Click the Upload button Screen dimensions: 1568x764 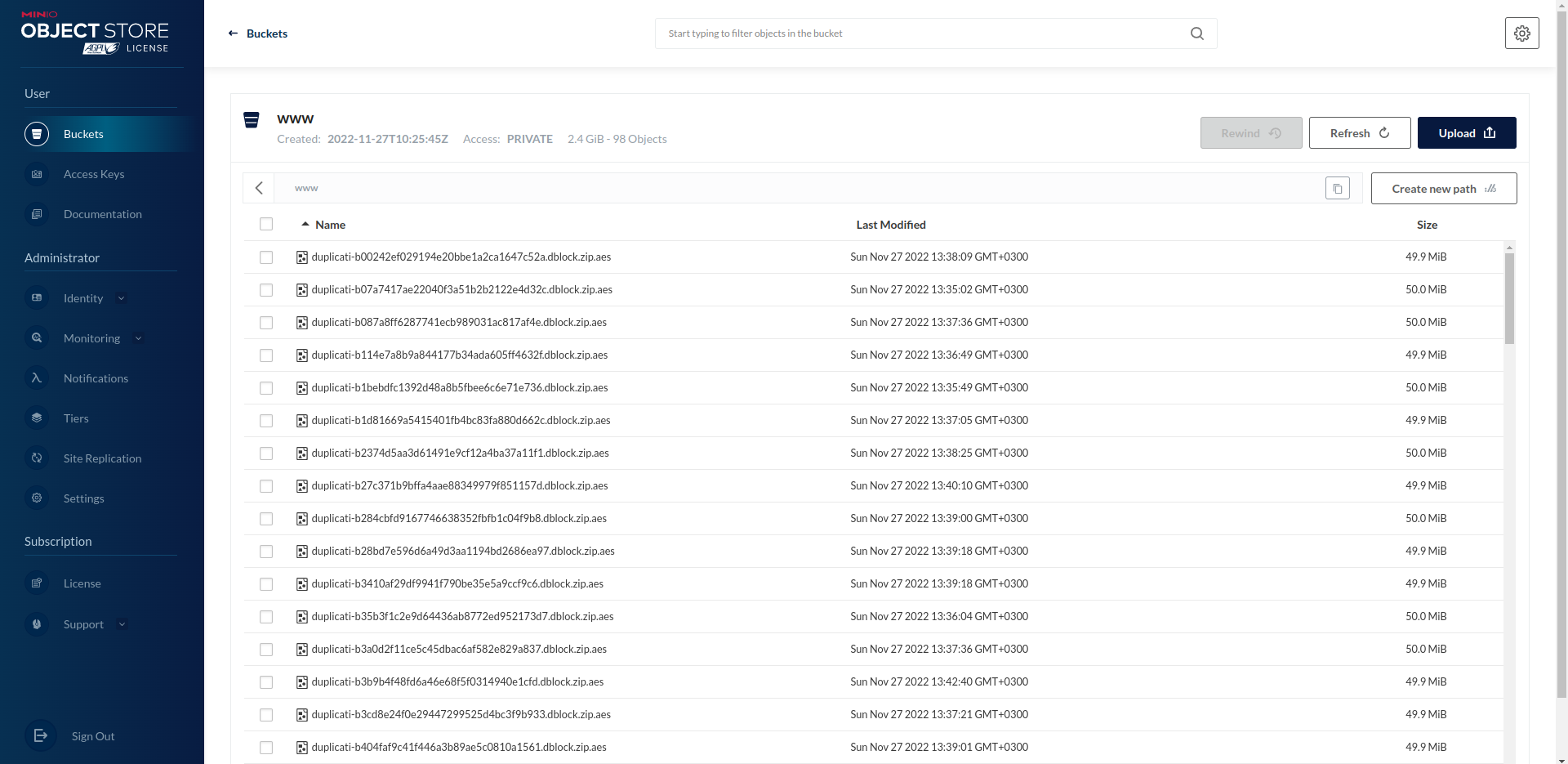(x=1467, y=133)
